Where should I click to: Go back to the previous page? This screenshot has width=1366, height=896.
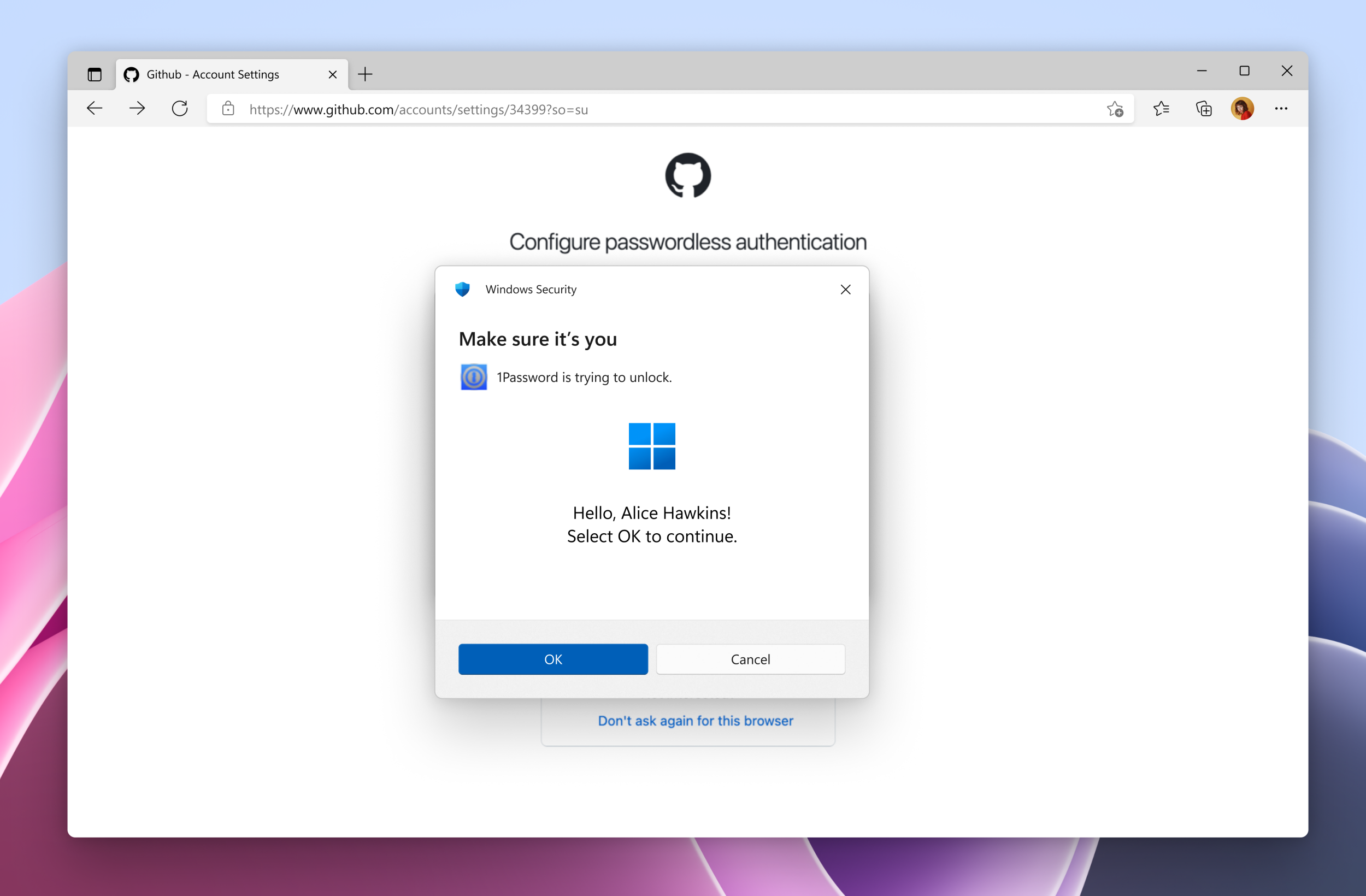tap(95, 109)
